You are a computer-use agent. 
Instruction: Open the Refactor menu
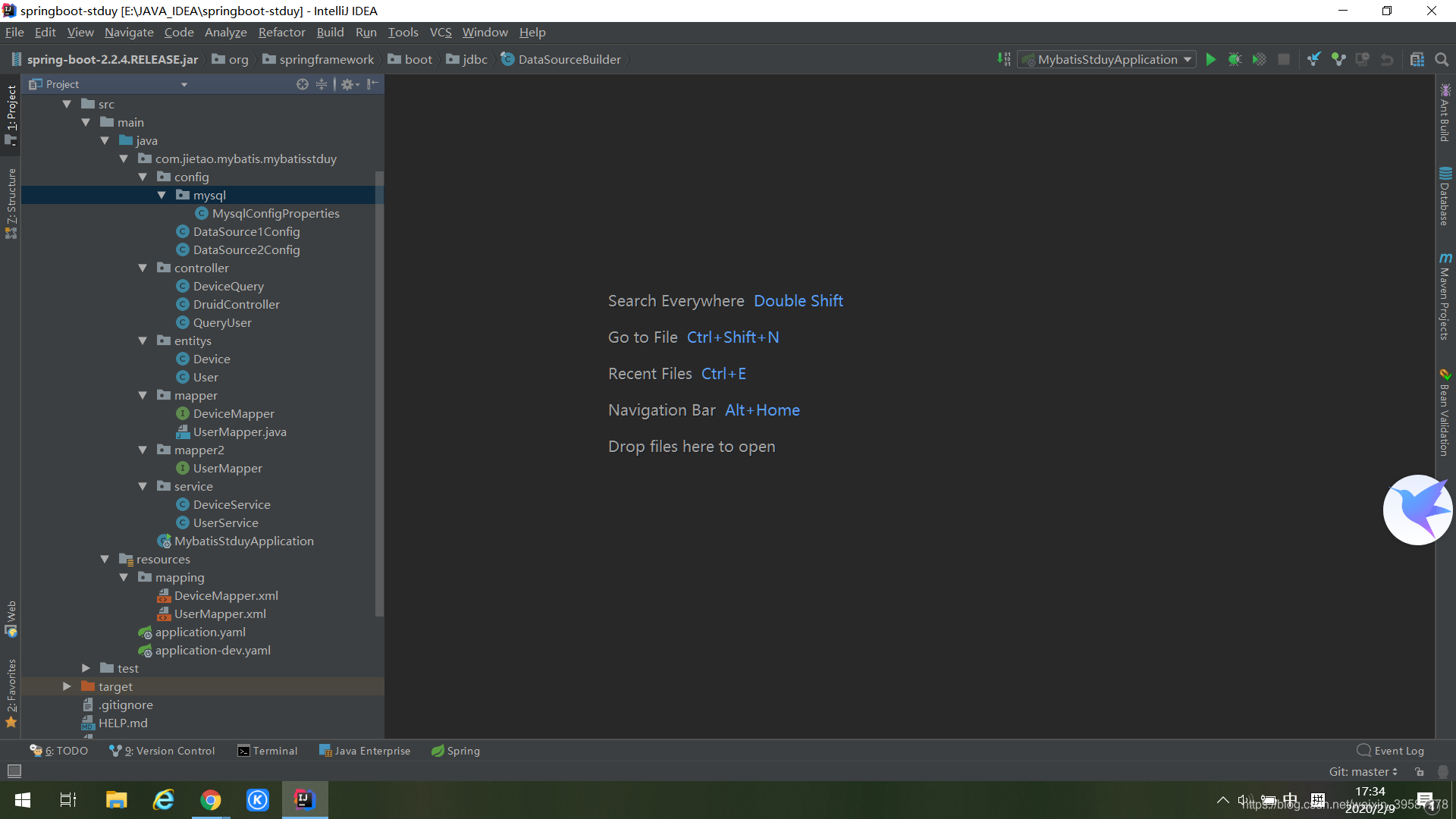[281, 32]
